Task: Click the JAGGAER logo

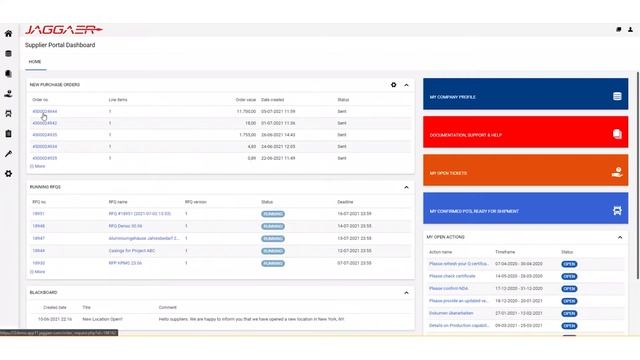Action: pyautogui.click(x=64, y=30)
